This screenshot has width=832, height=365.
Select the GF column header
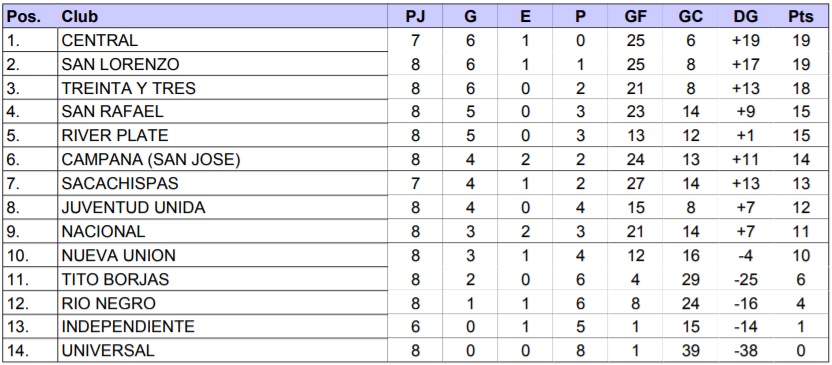tap(635, 16)
